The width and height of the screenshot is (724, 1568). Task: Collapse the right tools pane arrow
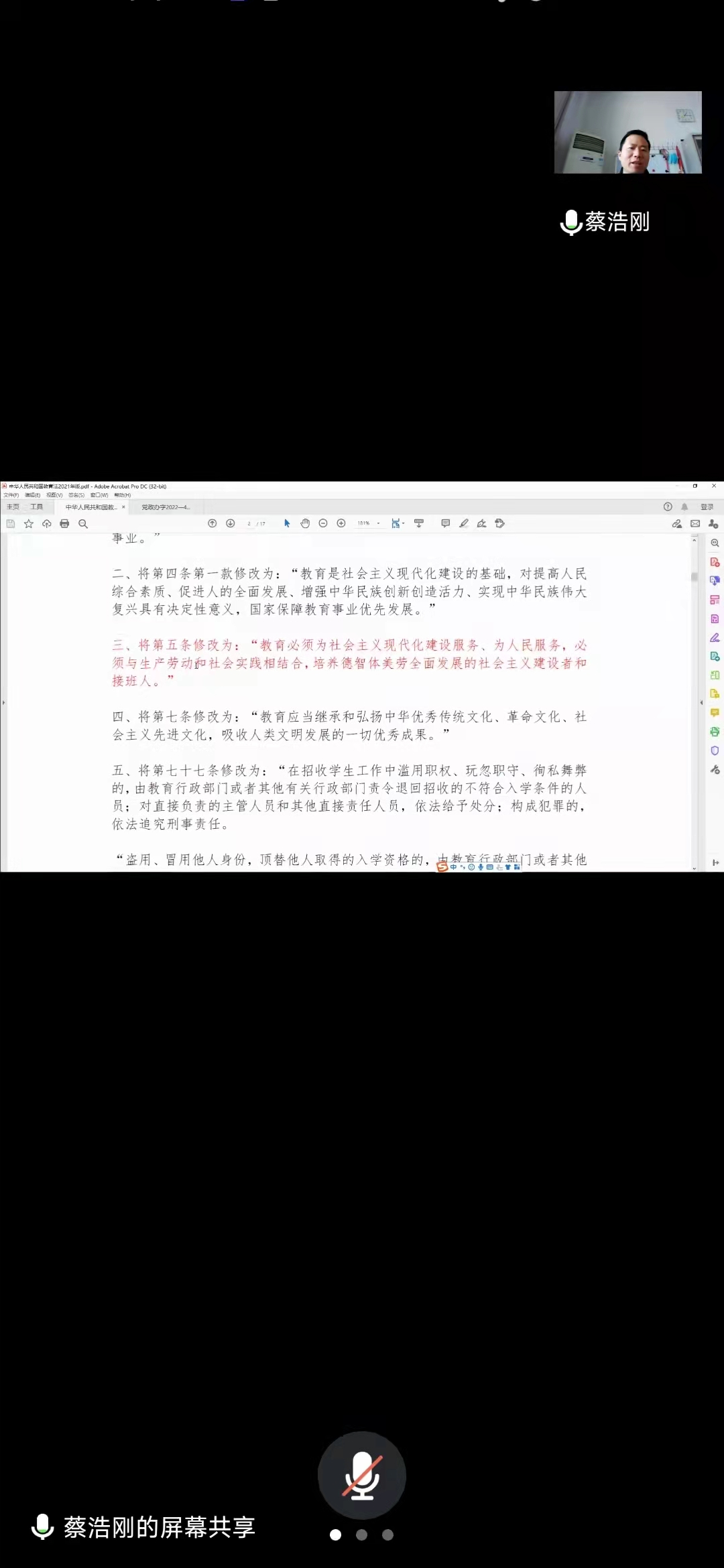pyautogui.click(x=701, y=702)
